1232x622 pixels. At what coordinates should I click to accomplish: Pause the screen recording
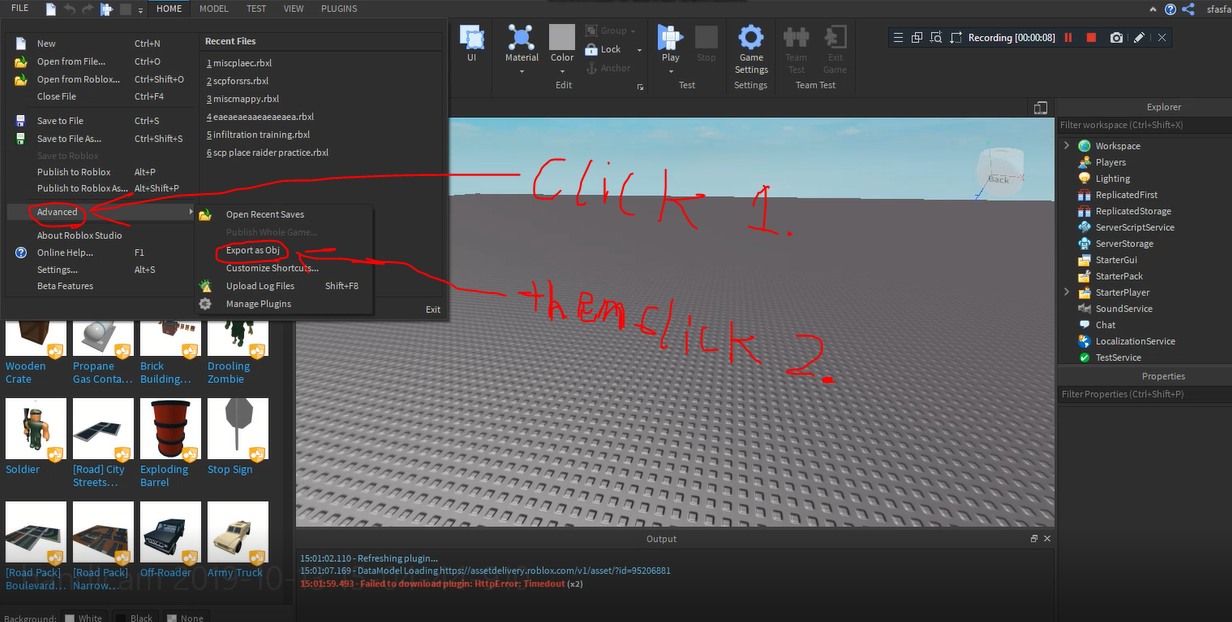[1068, 37]
